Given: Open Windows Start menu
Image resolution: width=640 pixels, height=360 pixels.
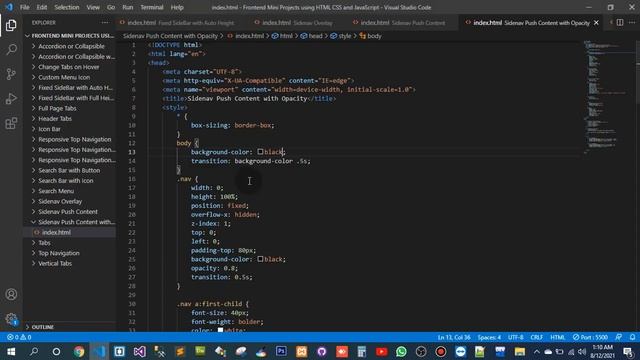Looking at the screenshot, I should 11,351.
